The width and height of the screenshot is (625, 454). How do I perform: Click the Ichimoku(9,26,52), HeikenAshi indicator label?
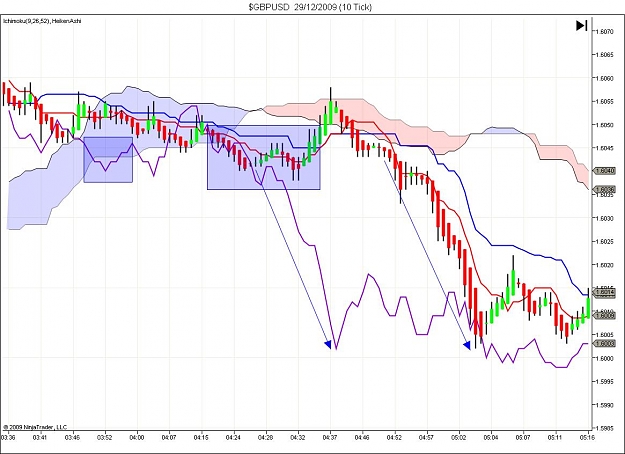[x=42, y=21]
